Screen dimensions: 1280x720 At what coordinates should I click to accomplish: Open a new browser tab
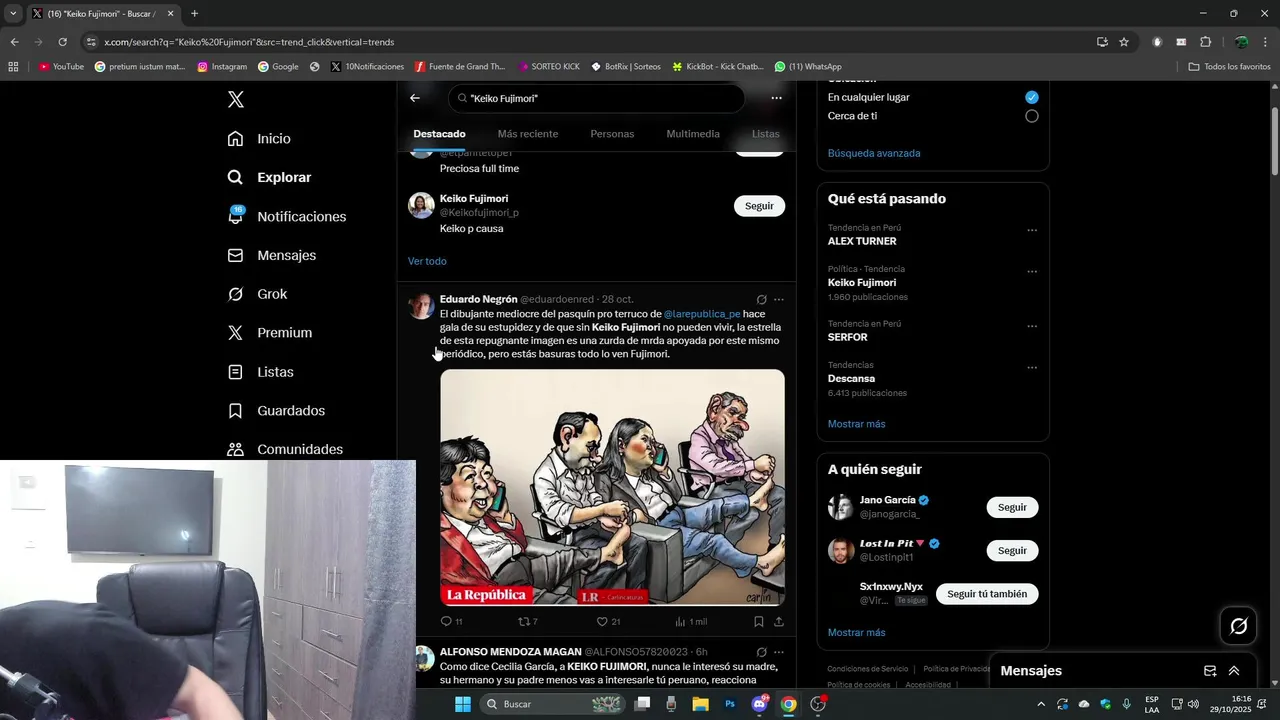pos(194,13)
